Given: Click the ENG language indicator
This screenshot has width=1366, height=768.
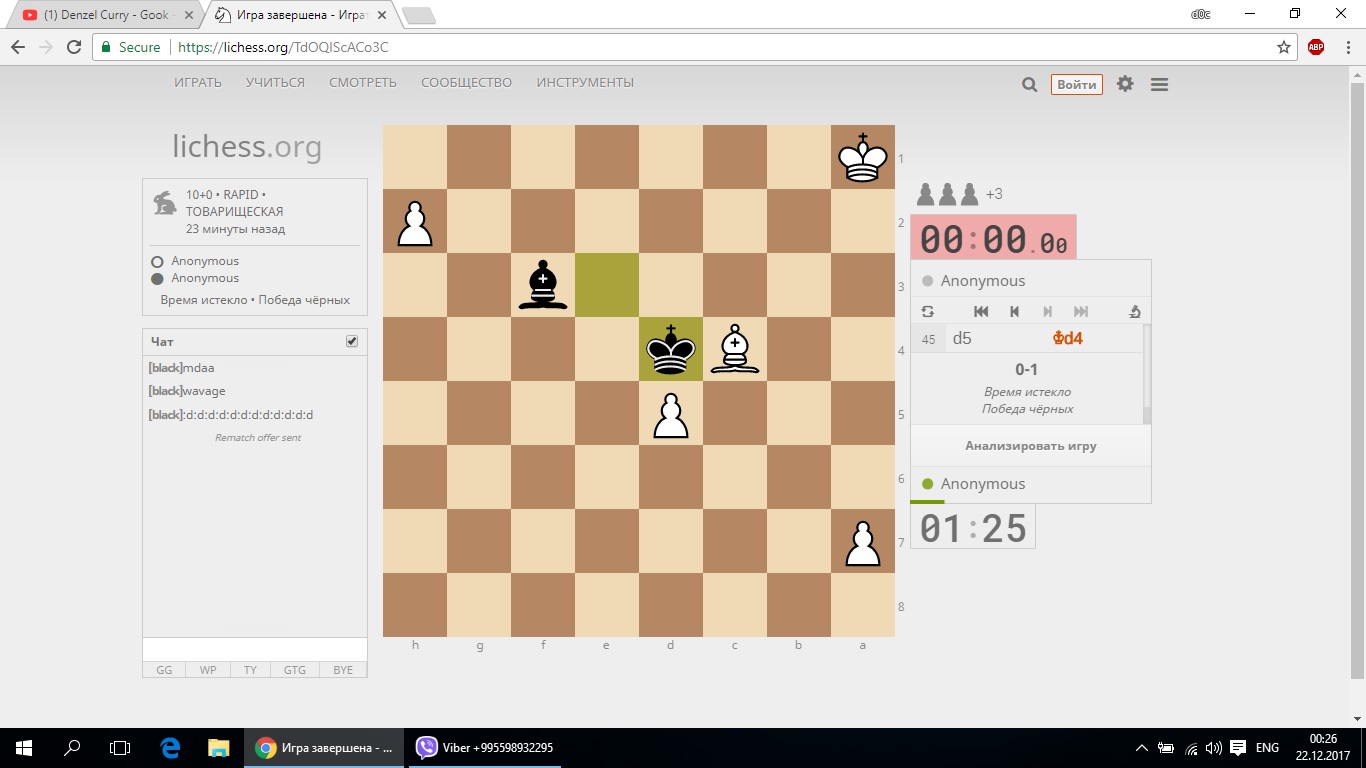Looking at the screenshot, I should point(1267,747).
